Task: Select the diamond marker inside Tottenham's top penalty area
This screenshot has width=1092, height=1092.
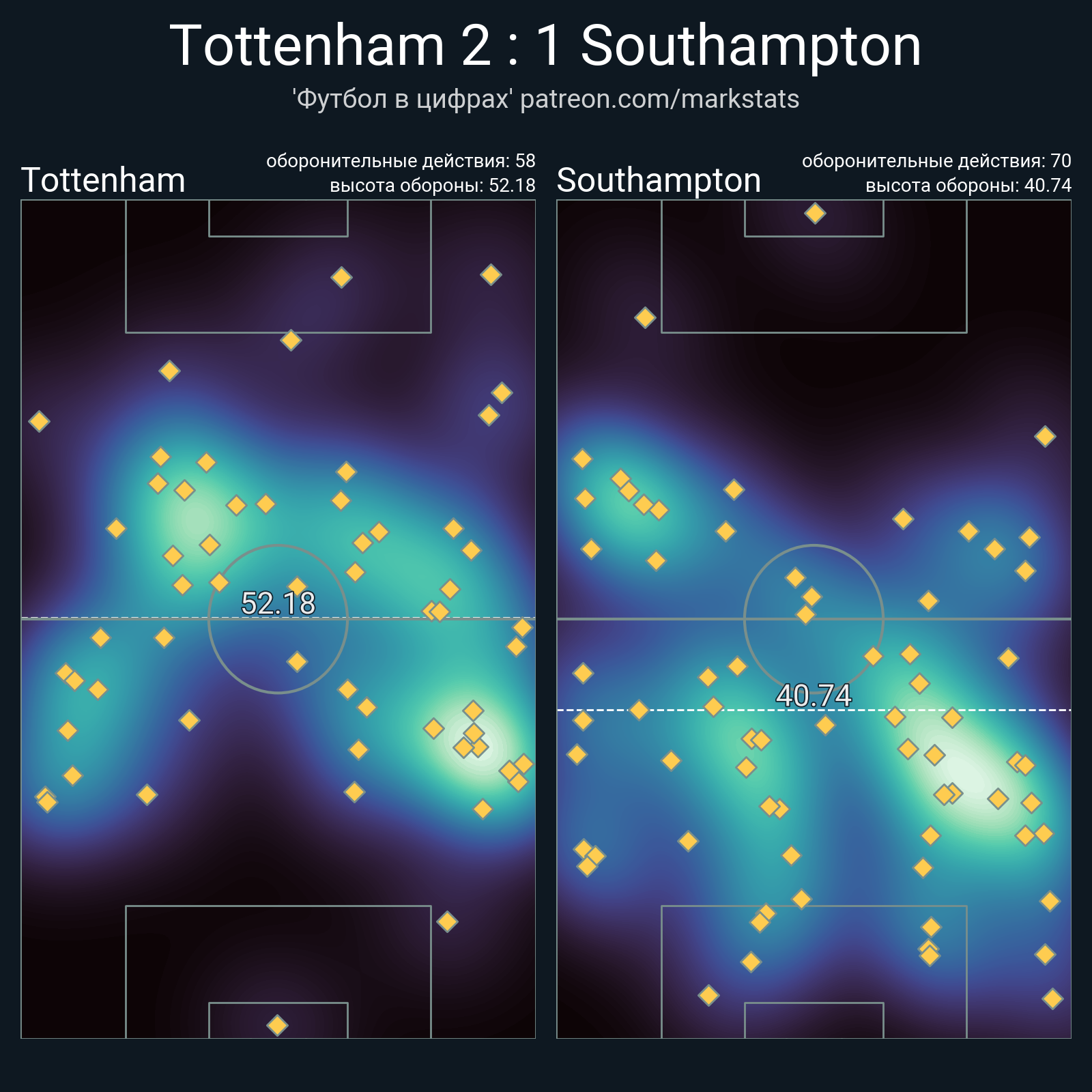Action: (x=341, y=277)
